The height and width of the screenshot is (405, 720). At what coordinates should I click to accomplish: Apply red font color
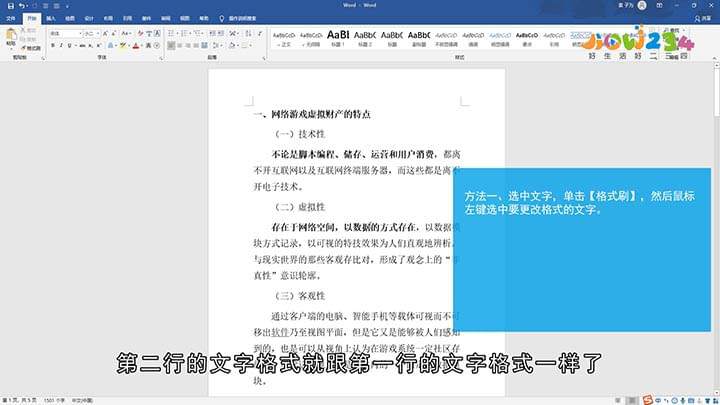tap(135, 45)
